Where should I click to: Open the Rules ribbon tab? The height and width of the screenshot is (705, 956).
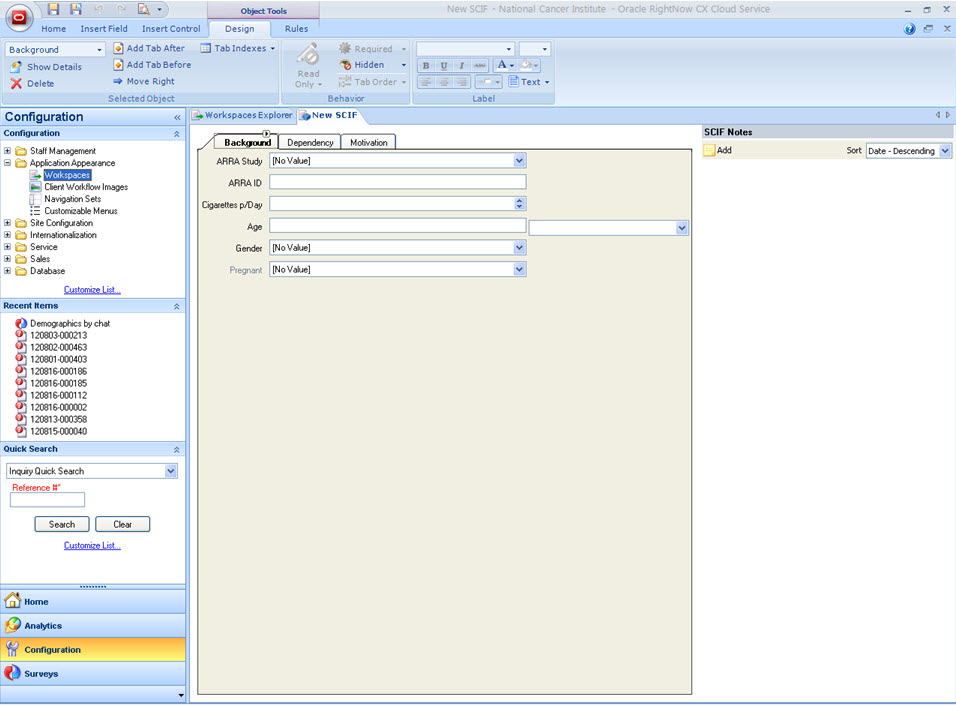coord(296,29)
